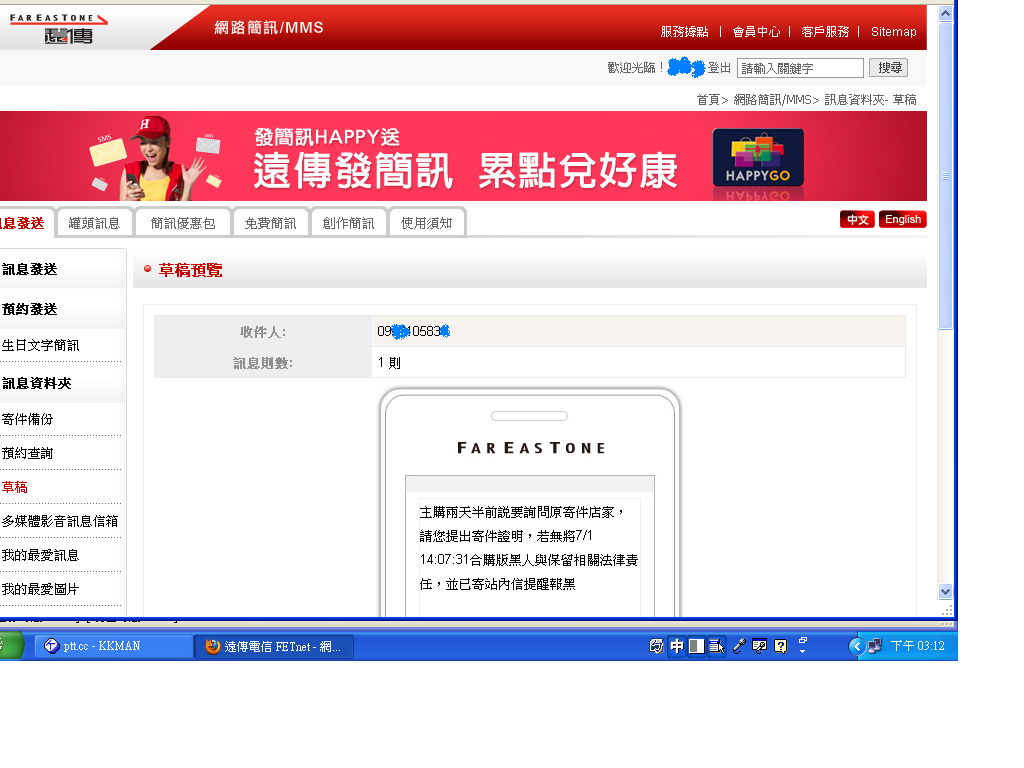1024x768 pixels.
Task: Click the IME input method icon in language bar
Action: pos(656,646)
